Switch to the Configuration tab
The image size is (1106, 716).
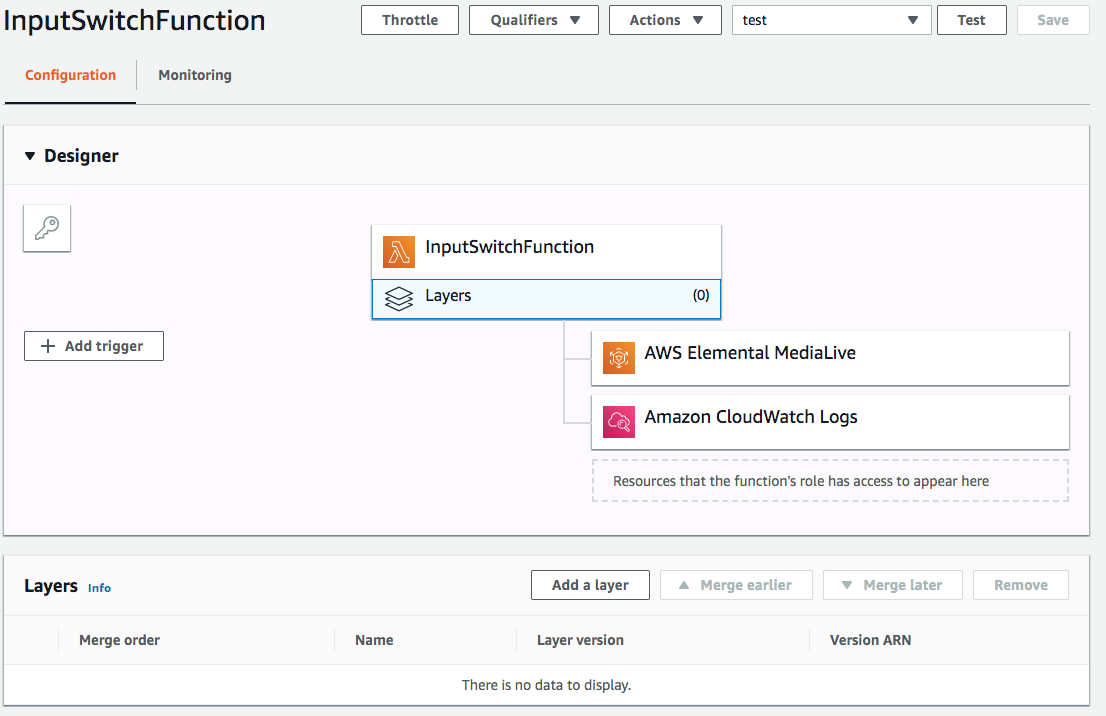point(71,75)
